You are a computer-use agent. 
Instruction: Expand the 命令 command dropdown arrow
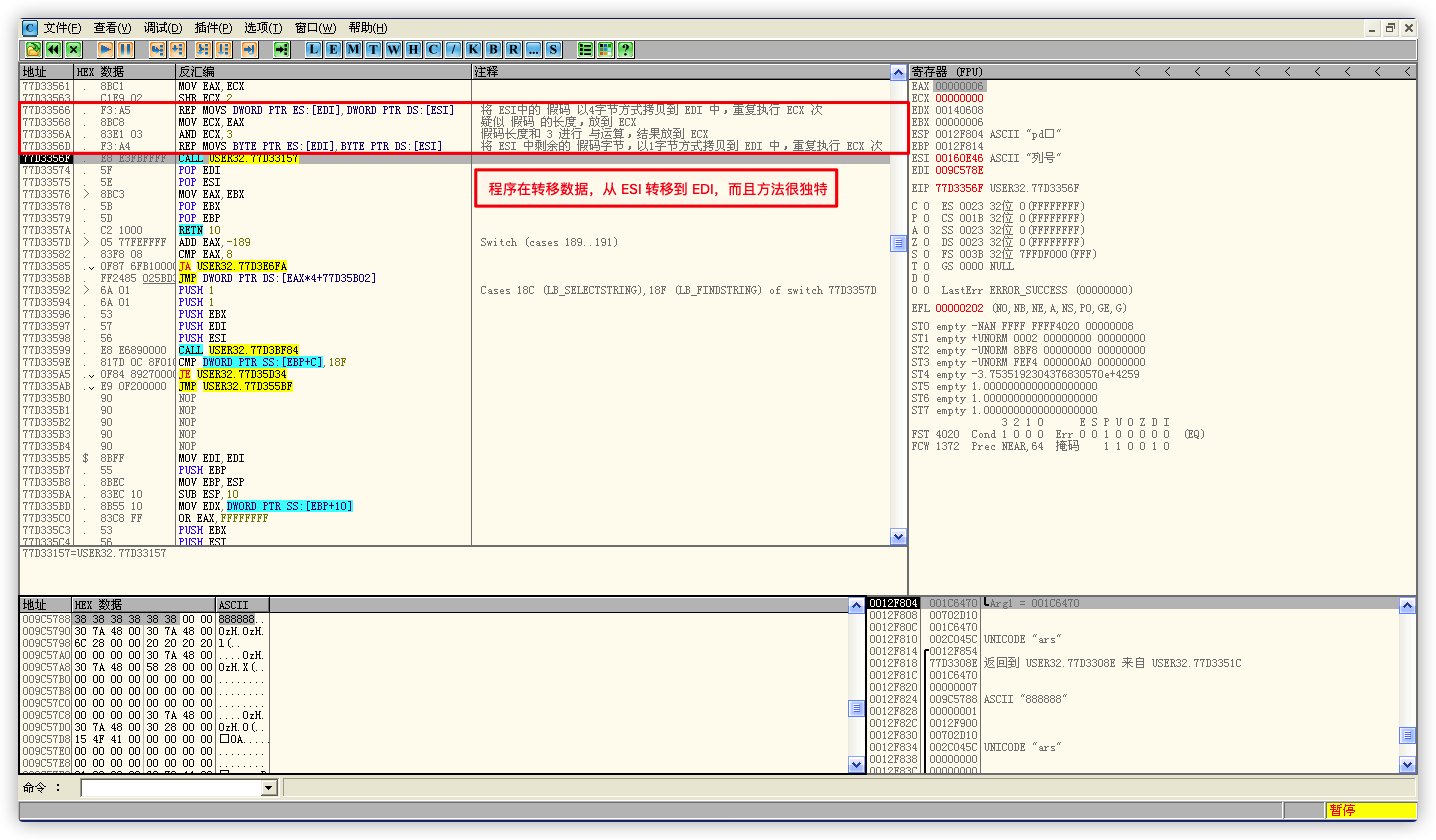(268, 788)
